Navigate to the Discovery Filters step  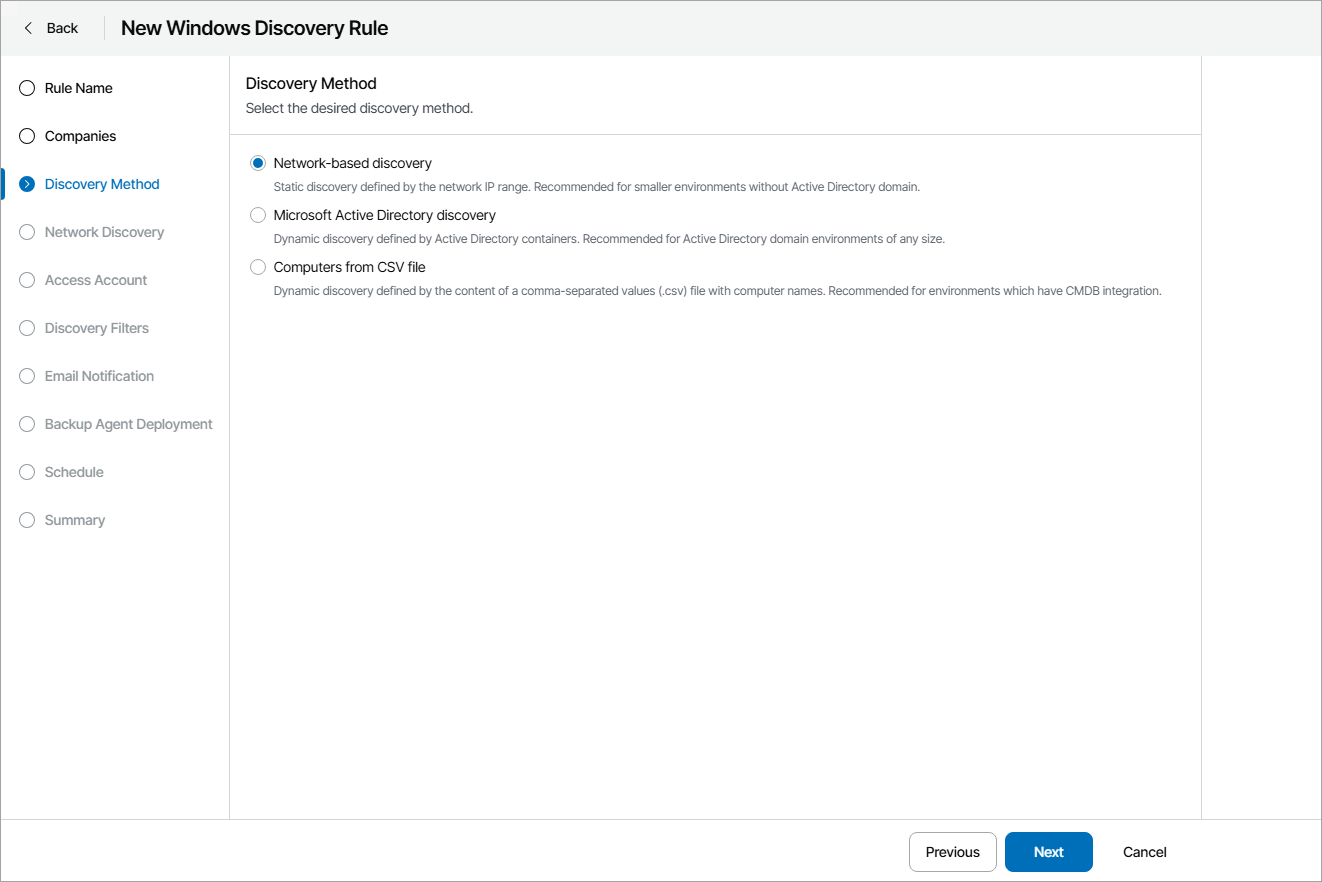click(x=96, y=328)
